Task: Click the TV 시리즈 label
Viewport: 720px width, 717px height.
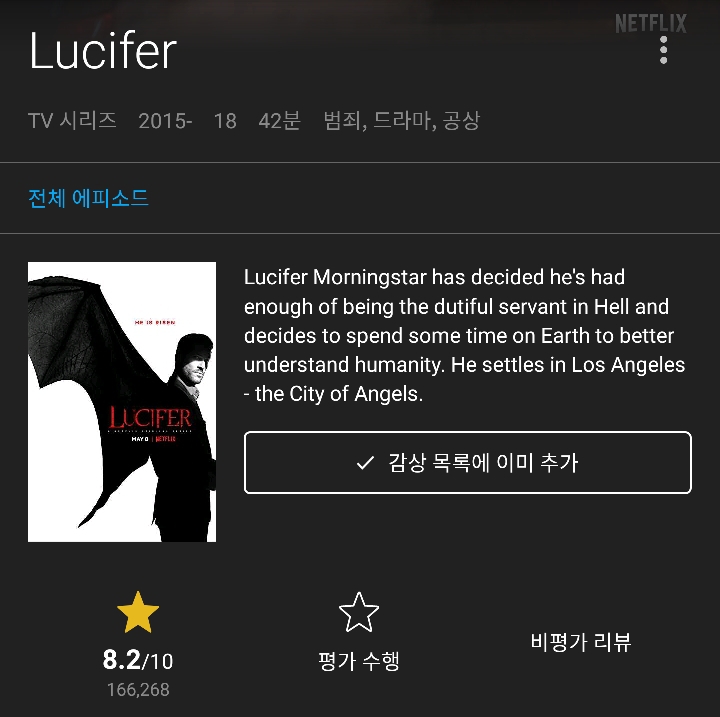Action: pos(72,121)
